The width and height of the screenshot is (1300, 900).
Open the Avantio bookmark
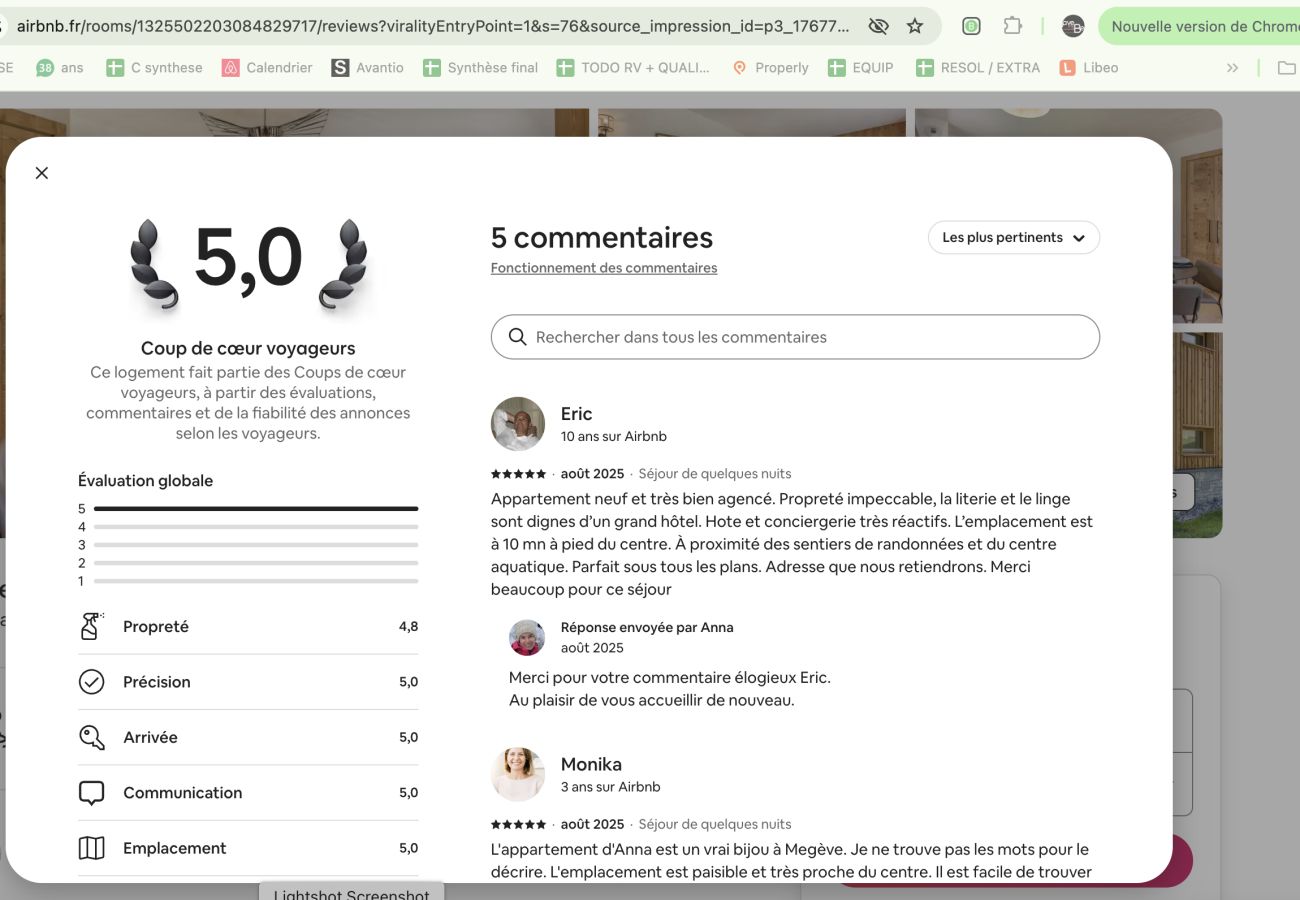coord(368,68)
